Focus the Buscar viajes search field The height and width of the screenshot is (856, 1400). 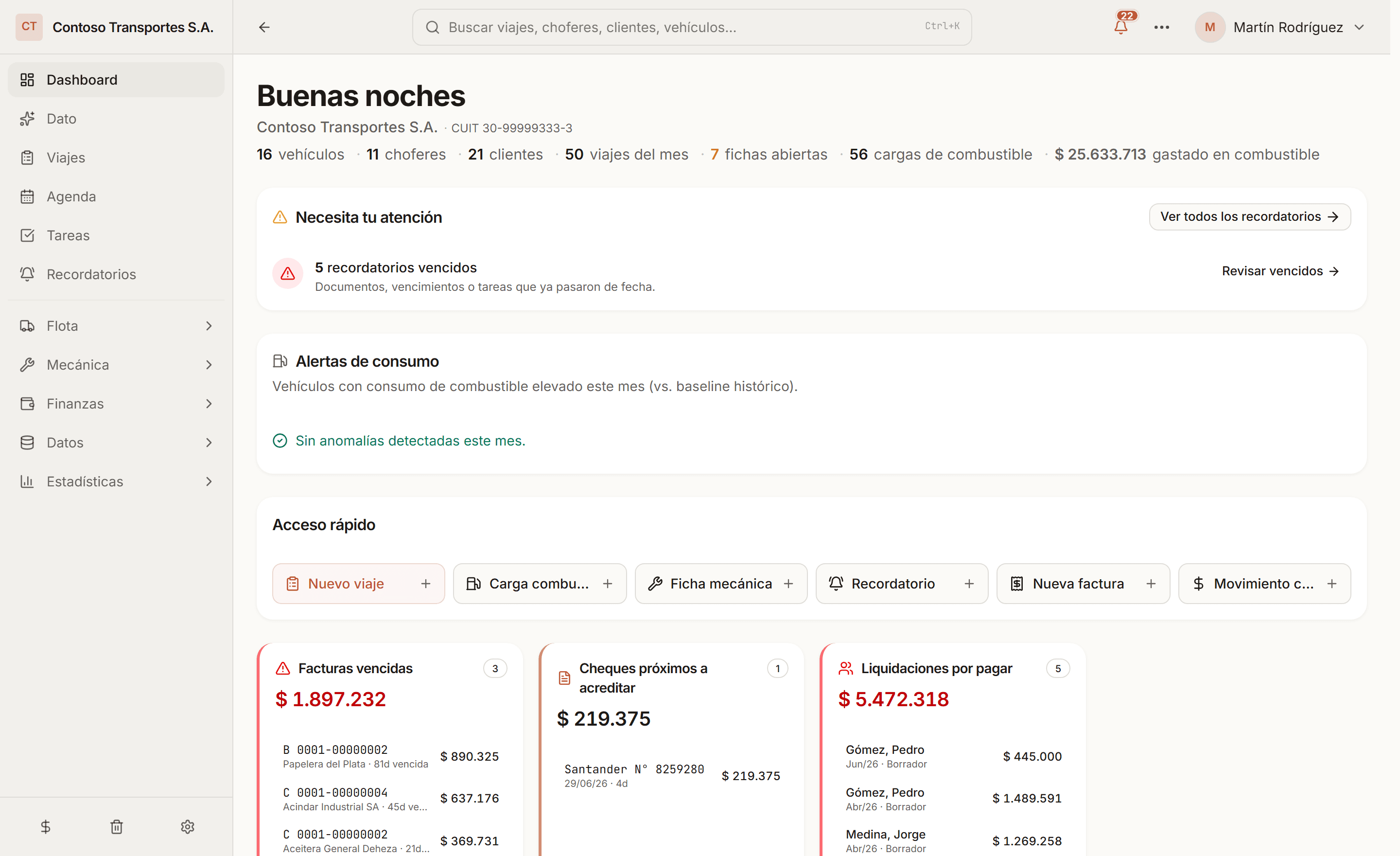(x=691, y=27)
